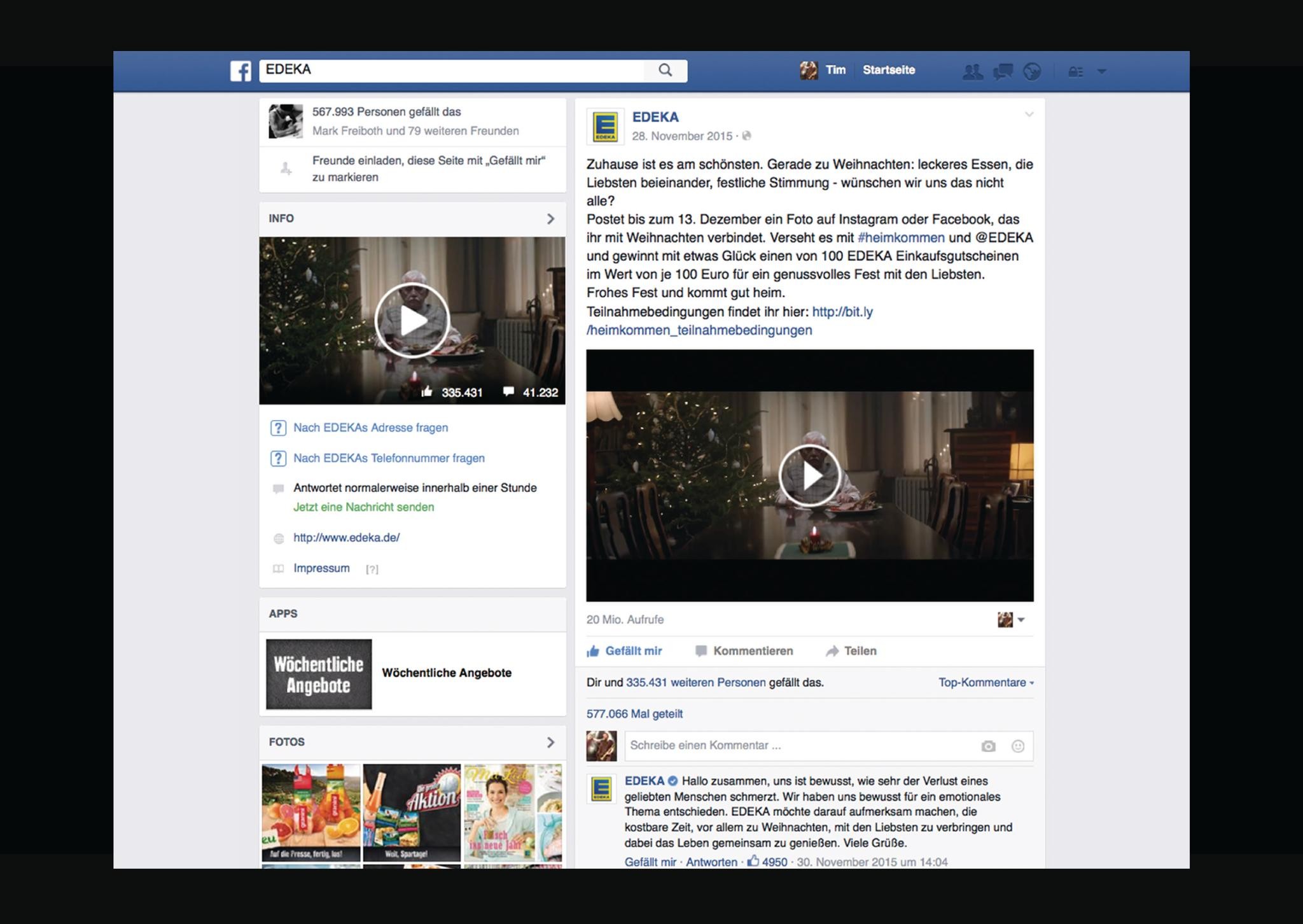Open the EDEKA page name in the post header
Image resolution: width=1303 pixels, height=924 pixels.
[655, 117]
